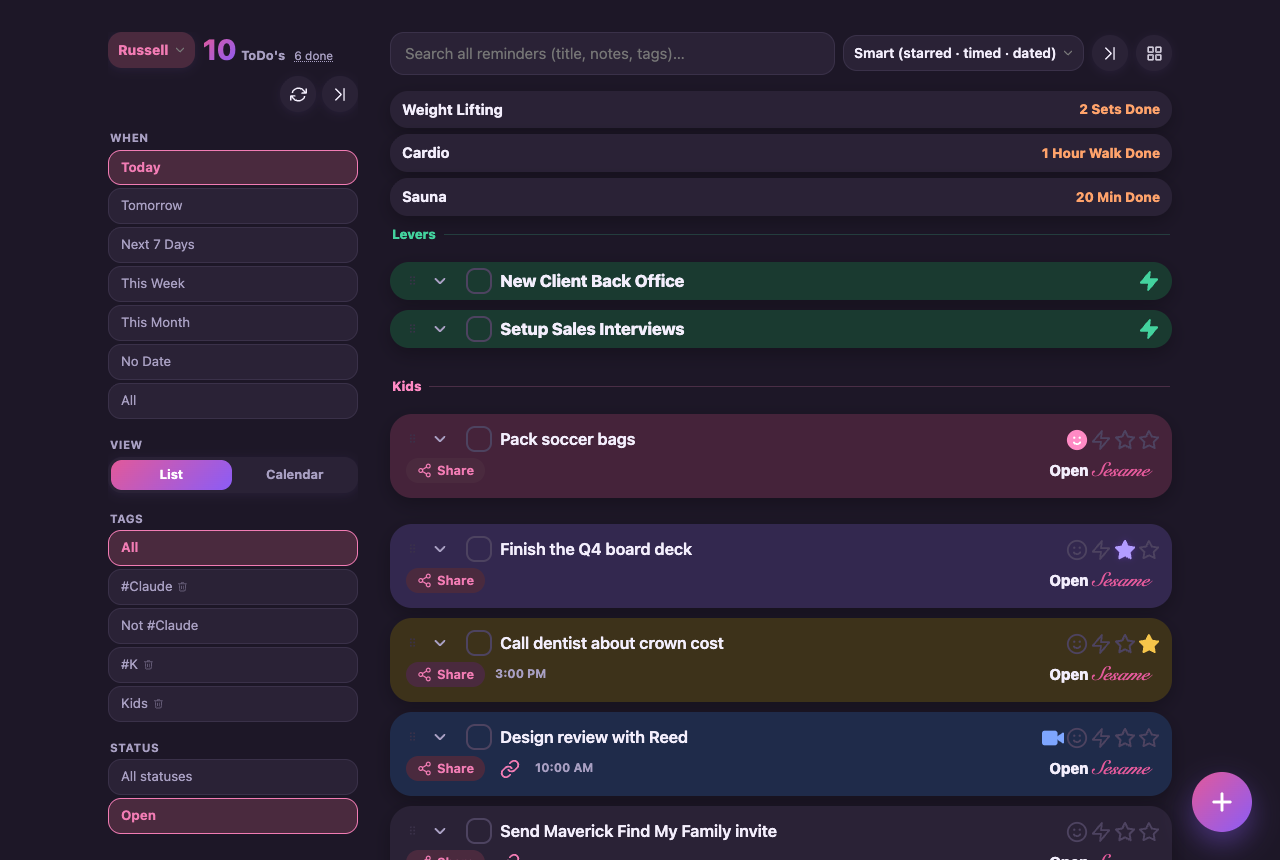
Task: Switch to the Calendar view
Action: [295, 475]
